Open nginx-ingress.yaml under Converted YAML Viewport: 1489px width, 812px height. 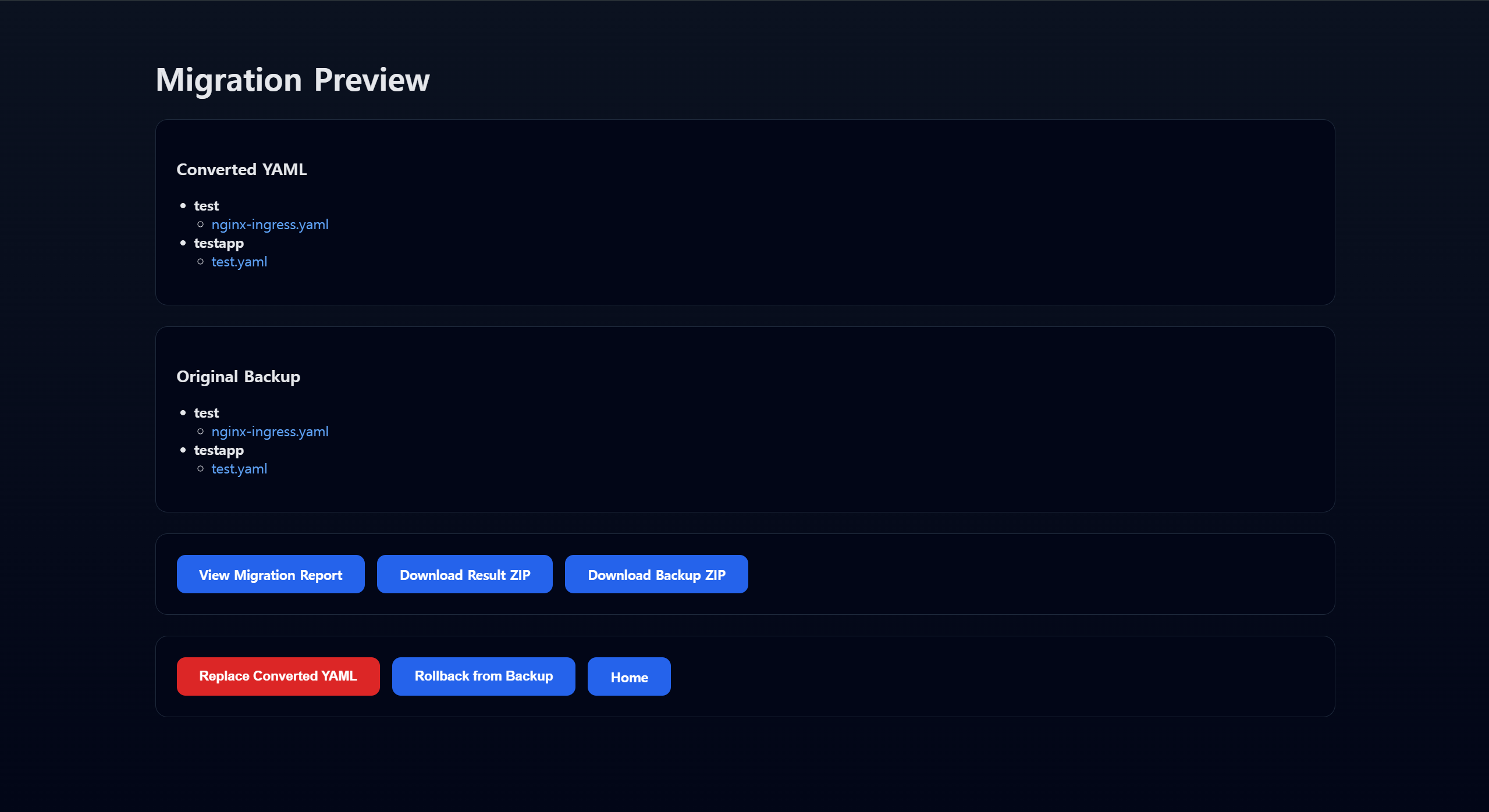[x=269, y=225]
